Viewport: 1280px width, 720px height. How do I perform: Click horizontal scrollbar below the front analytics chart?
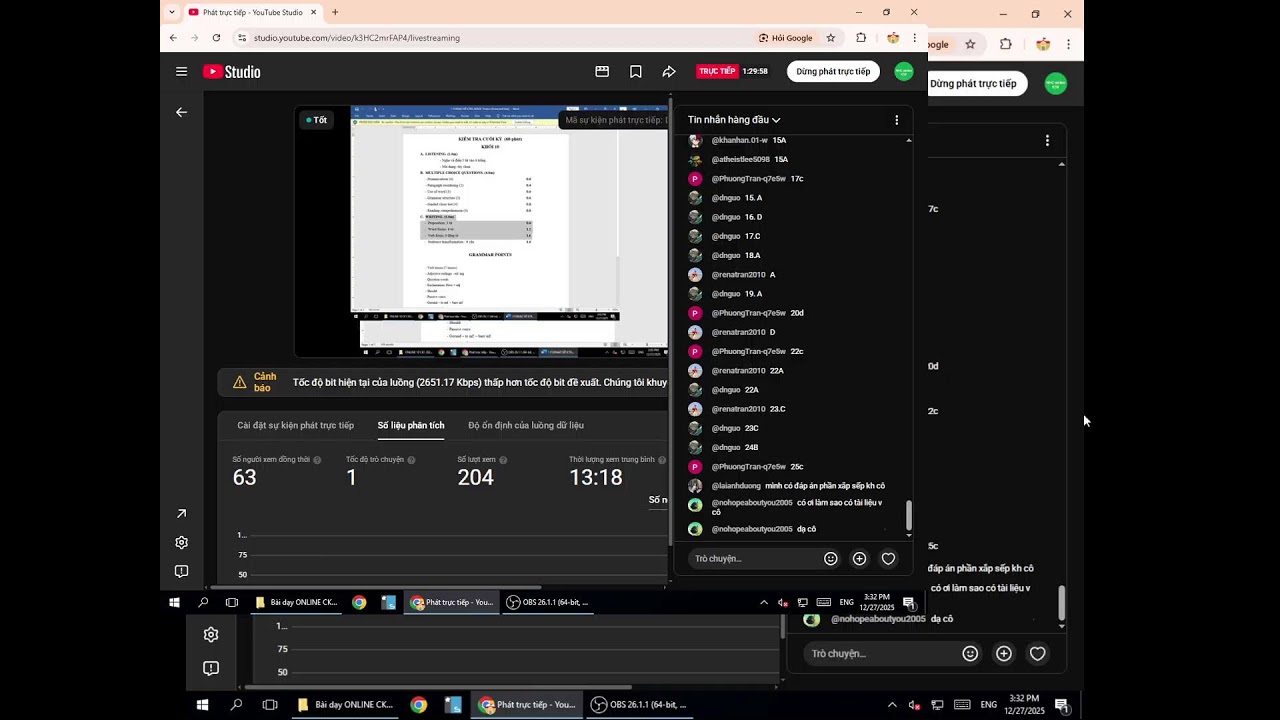coord(375,588)
